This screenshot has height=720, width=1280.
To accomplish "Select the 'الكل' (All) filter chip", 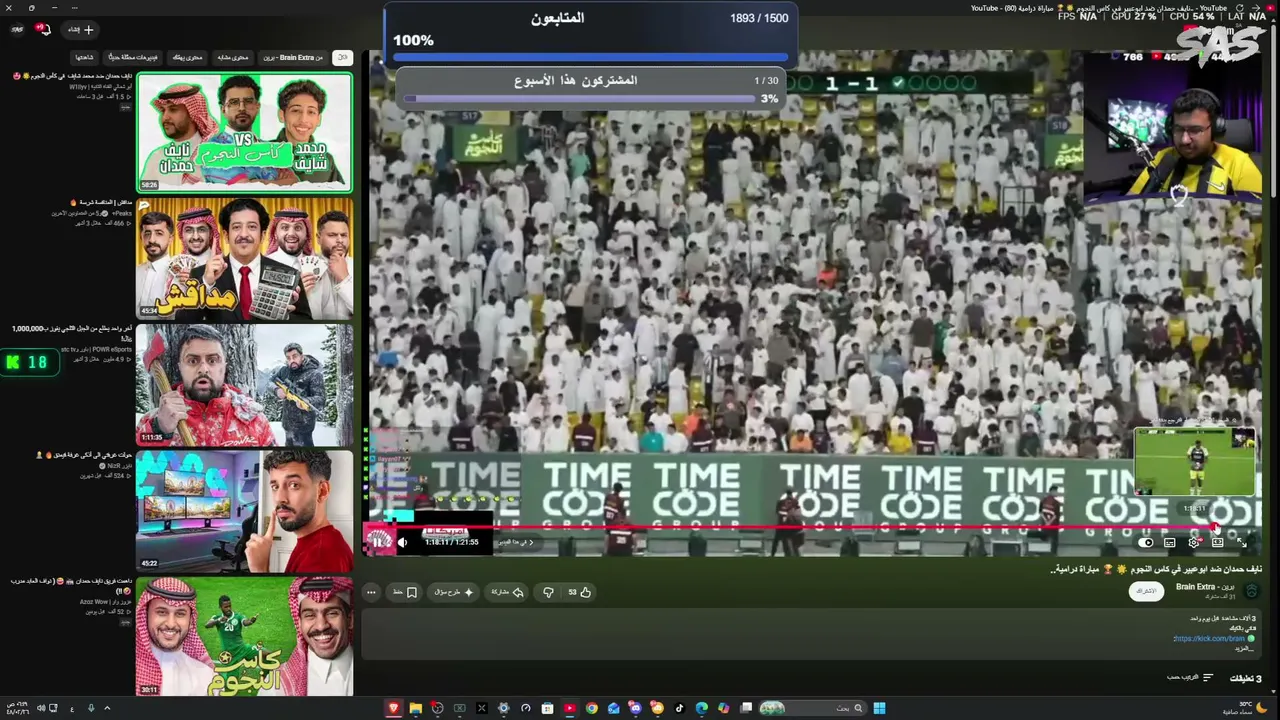I will [343, 57].
